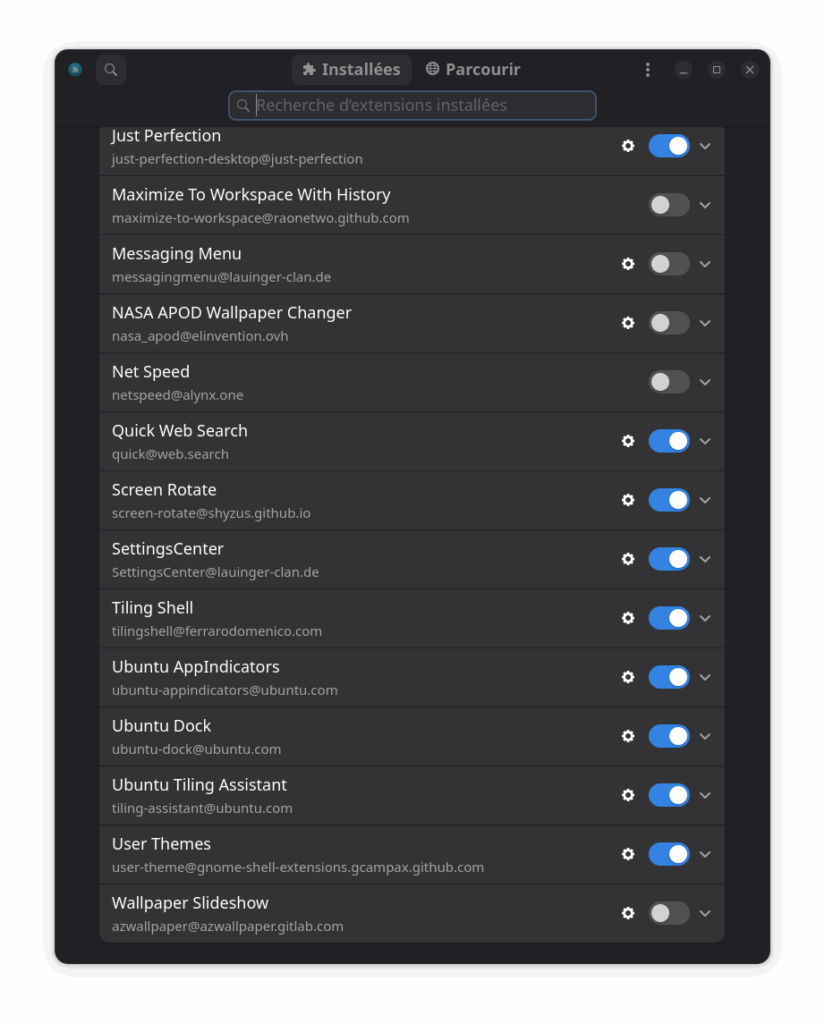Image resolution: width=825 pixels, height=1024 pixels.
Task: Expand Ubuntu AppIndicators row details
Action: point(705,677)
